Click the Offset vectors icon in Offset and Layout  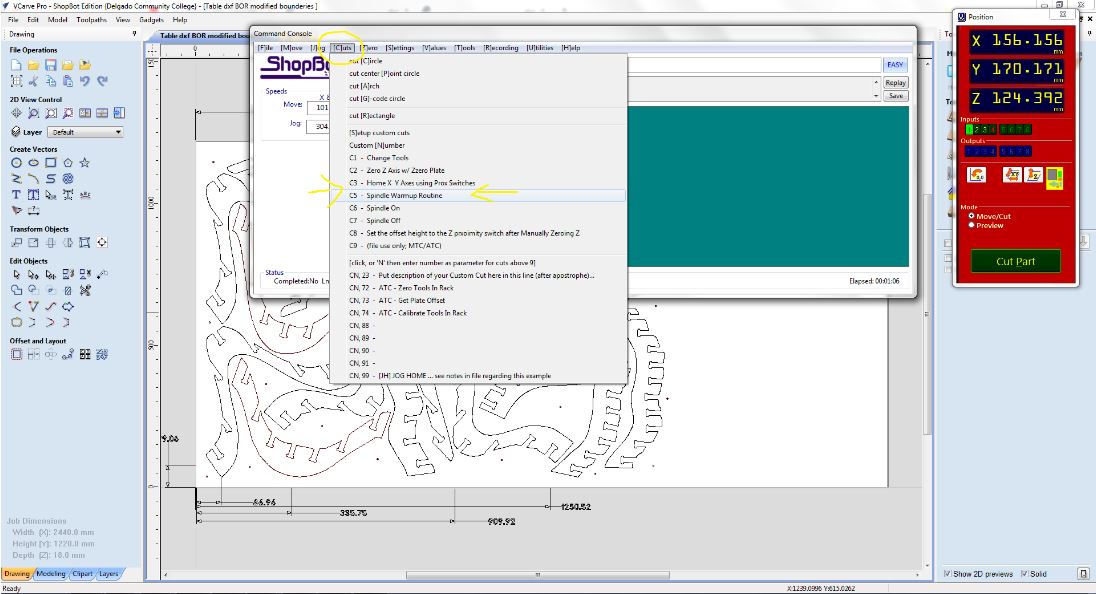pos(16,355)
